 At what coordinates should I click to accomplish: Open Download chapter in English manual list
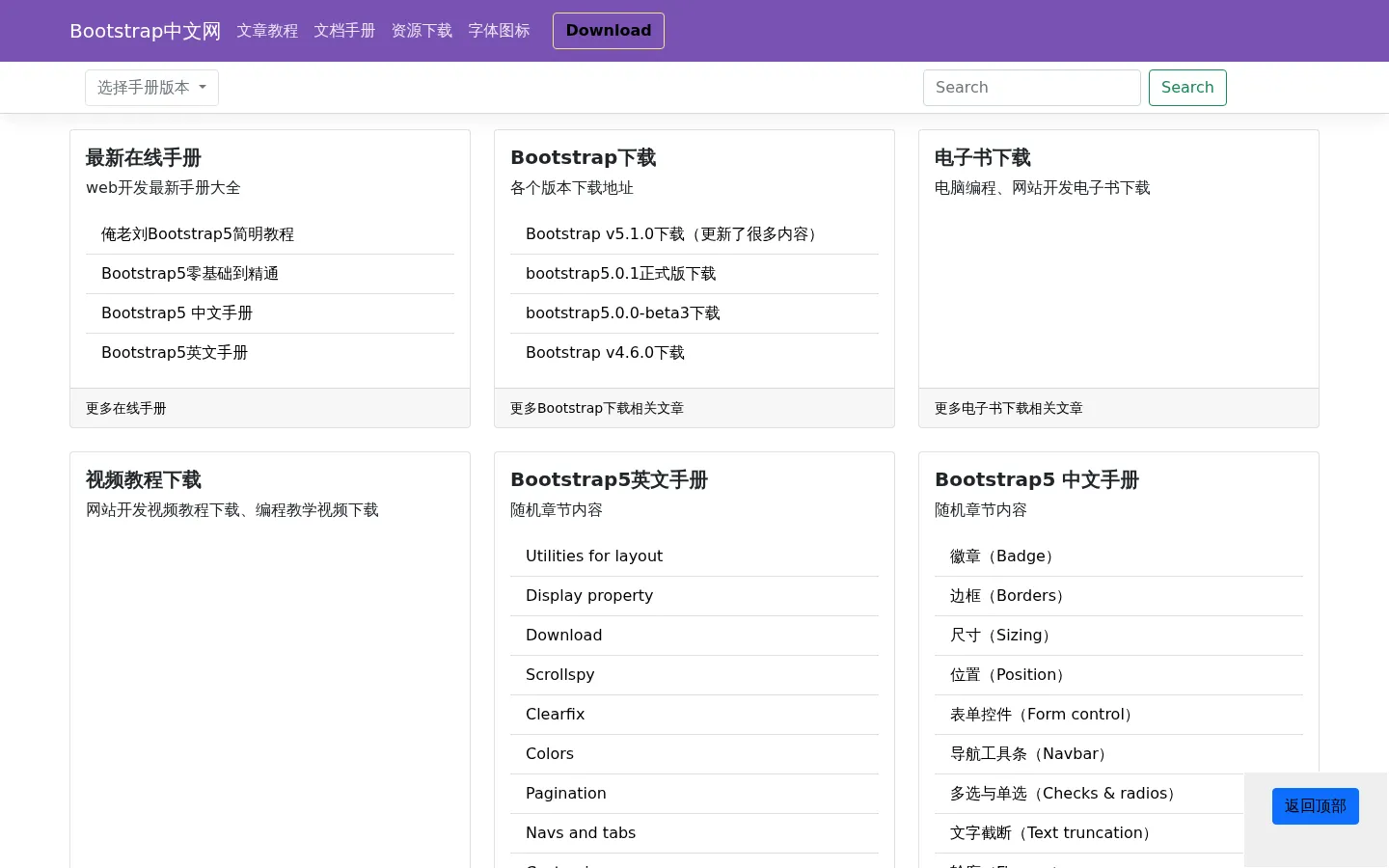pyautogui.click(x=564, y=636)
